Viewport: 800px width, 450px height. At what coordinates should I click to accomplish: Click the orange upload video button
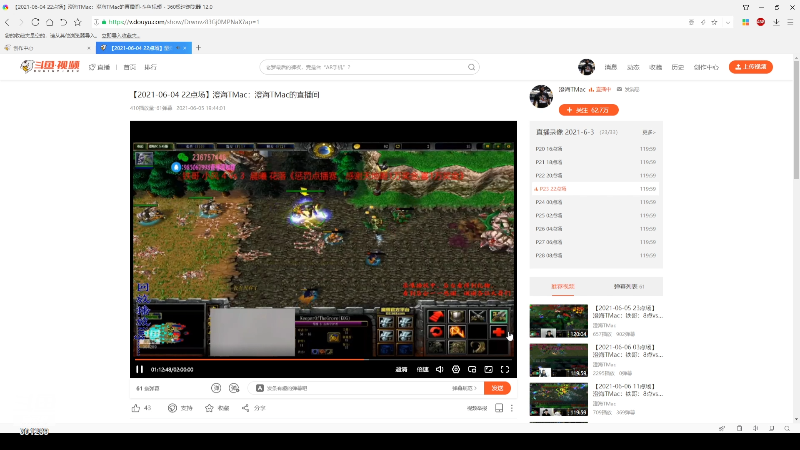click(x=751, y=67)
